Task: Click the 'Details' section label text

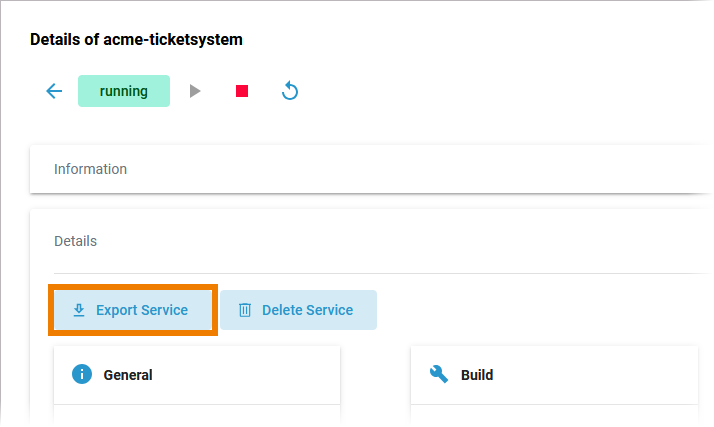Action: 75,241
